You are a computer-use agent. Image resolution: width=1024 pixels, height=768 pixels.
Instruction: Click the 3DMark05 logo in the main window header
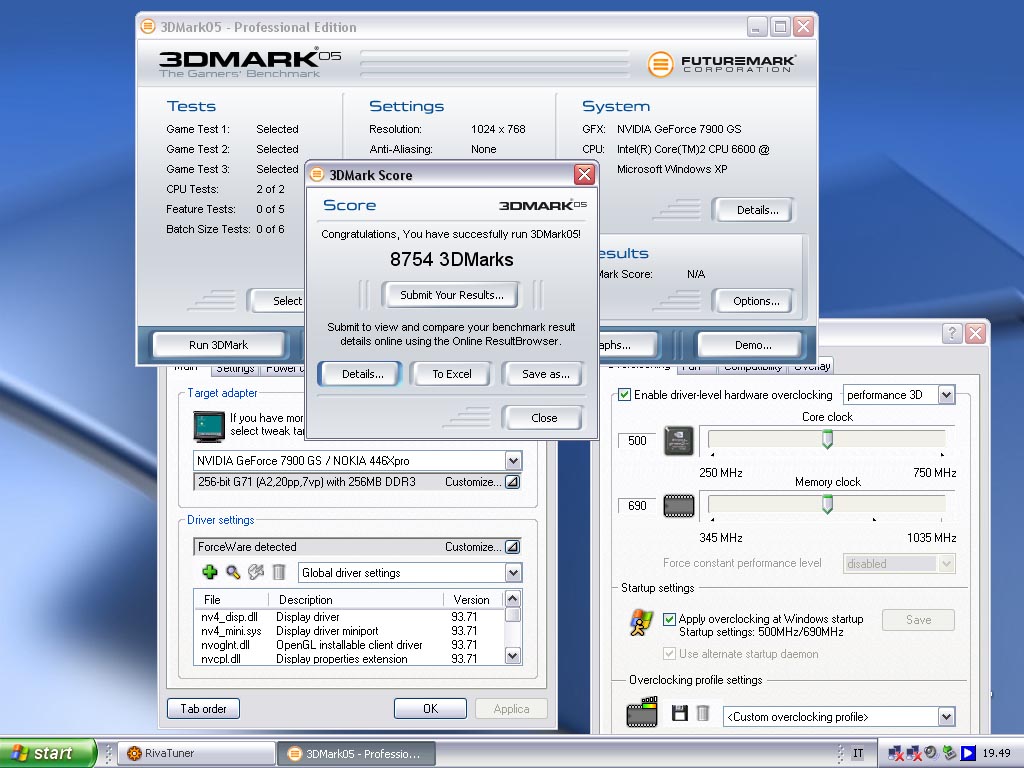pos(249,63)
